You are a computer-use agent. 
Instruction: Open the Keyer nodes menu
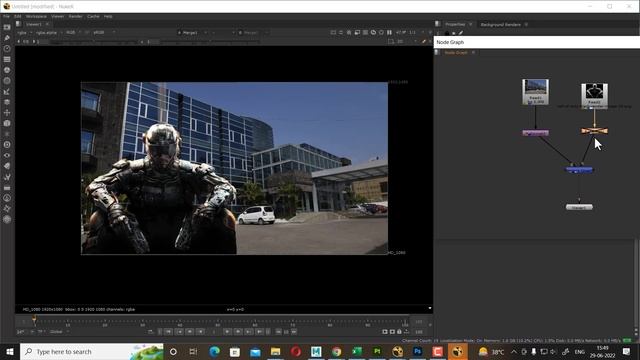7,91
